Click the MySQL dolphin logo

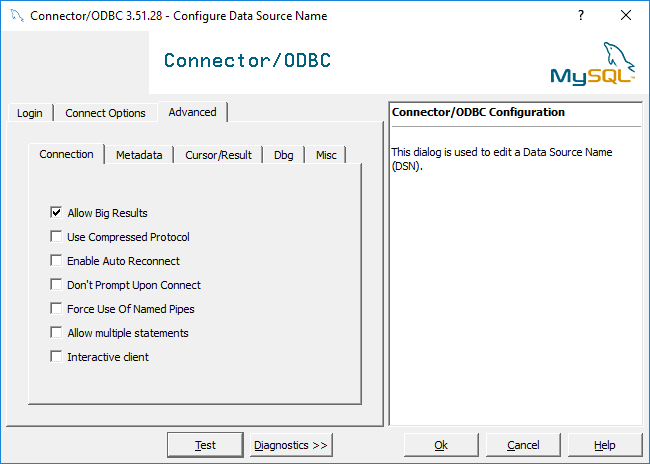click(x=593, y=63)
